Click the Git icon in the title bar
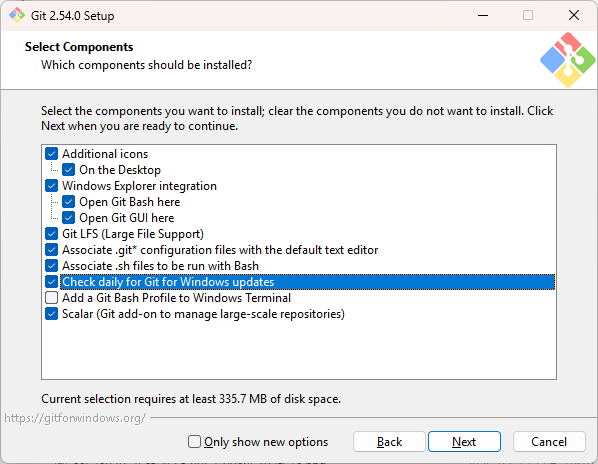The height and width of the screenshot is (464, 598). click(17, 16)
